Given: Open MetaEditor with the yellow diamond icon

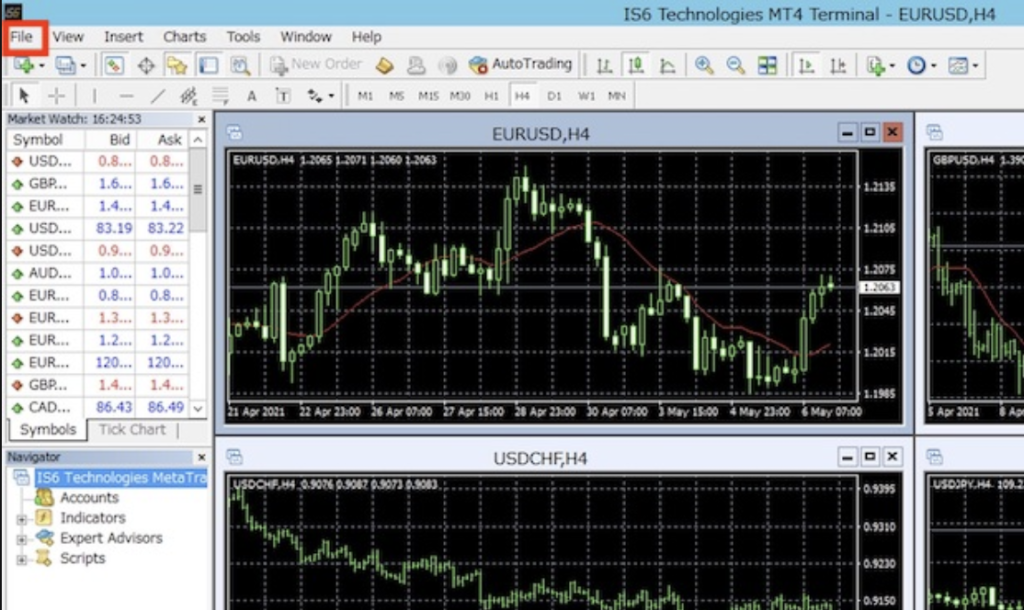Looking at the screenshot, I should (385, 65).
